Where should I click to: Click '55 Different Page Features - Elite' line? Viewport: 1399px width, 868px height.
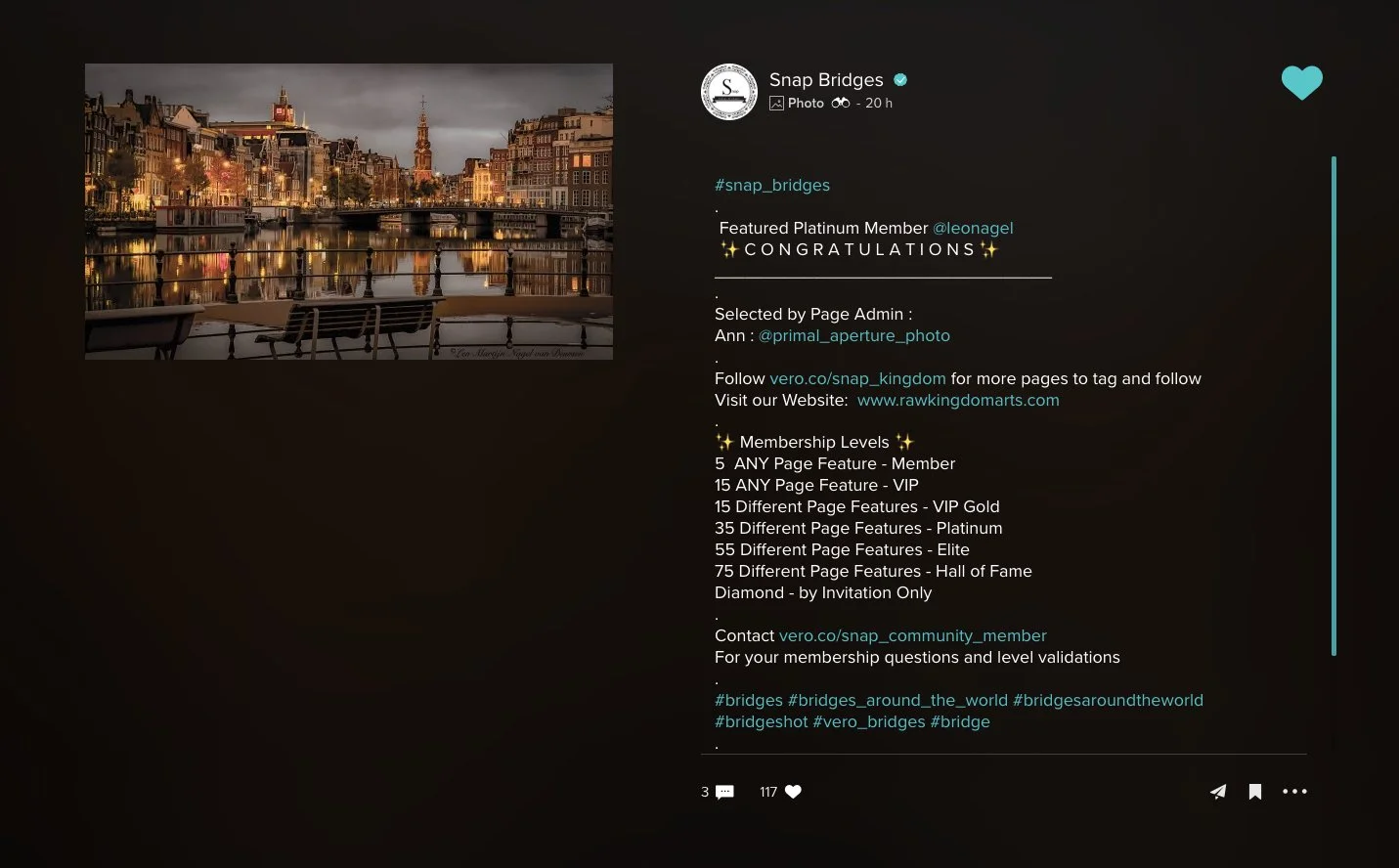842,549
